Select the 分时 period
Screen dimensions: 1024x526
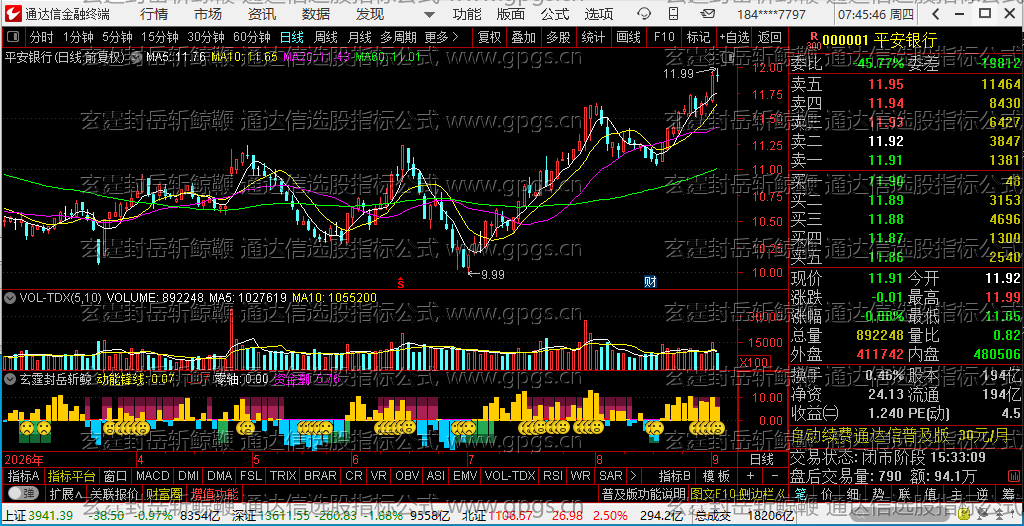click(42, 37)
